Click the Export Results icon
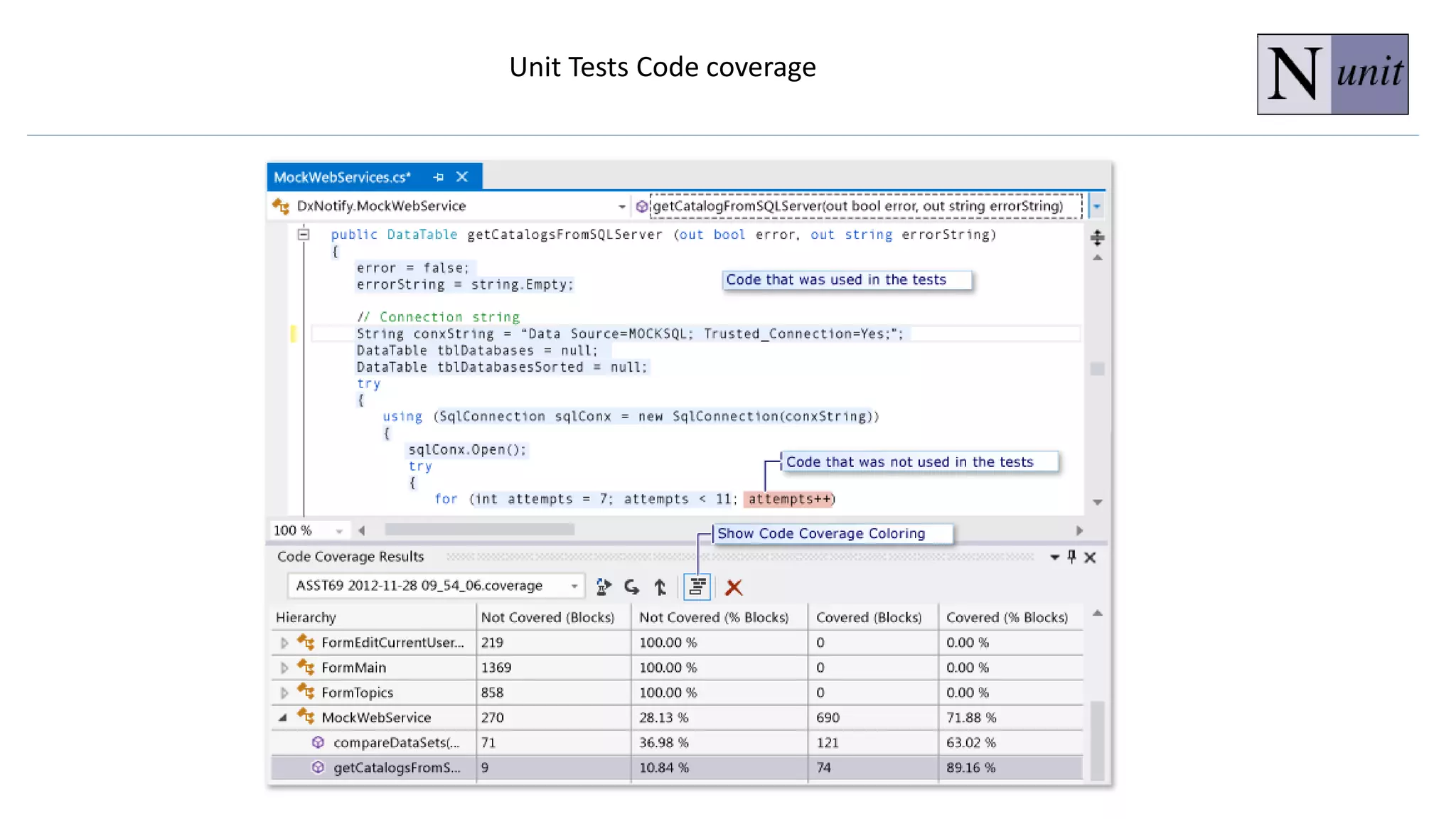Image resolution: width=1456 pixels, height=819 pixels. [604, 587]
